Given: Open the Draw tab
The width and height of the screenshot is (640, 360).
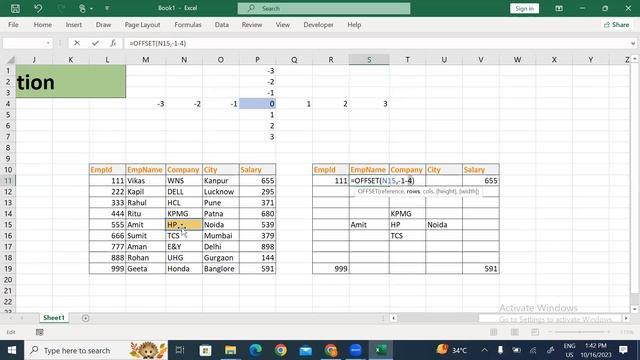Looking at the screenshot, I should (x=103, y=25).
